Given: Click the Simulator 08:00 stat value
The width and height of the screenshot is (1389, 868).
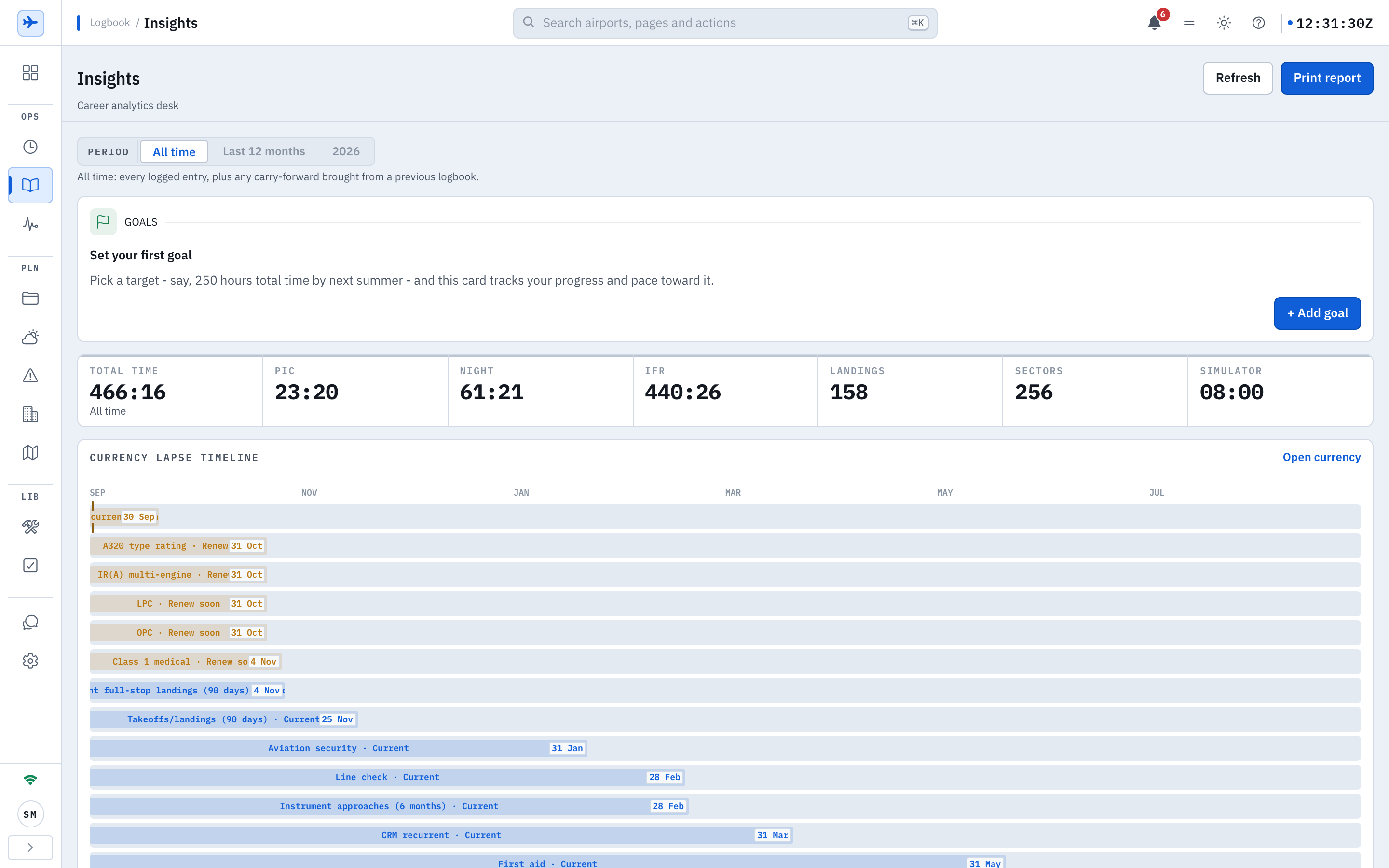Looking at the screenshot, I should pyautogui.click(x=1231, y=392).
